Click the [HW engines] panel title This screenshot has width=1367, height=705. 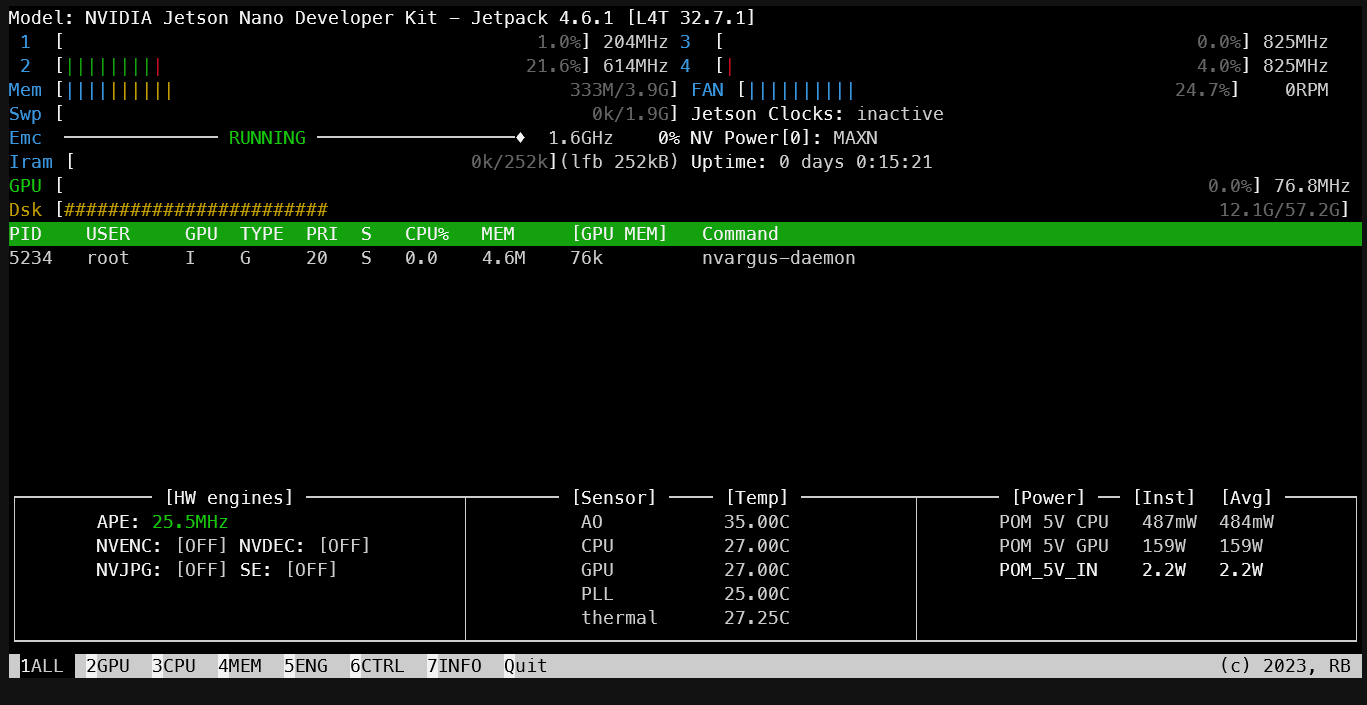pyautogui.click(x=230, y=498)
